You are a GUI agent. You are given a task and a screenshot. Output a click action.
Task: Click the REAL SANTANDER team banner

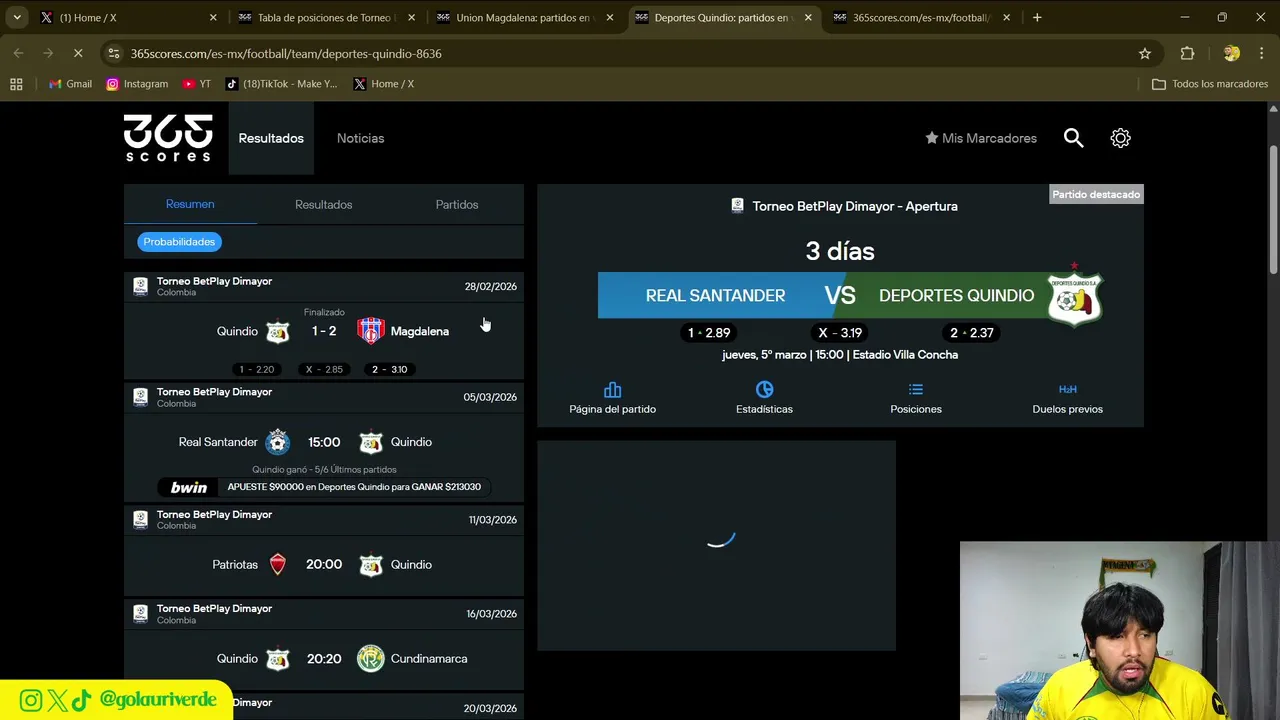(x=715, y=296)
